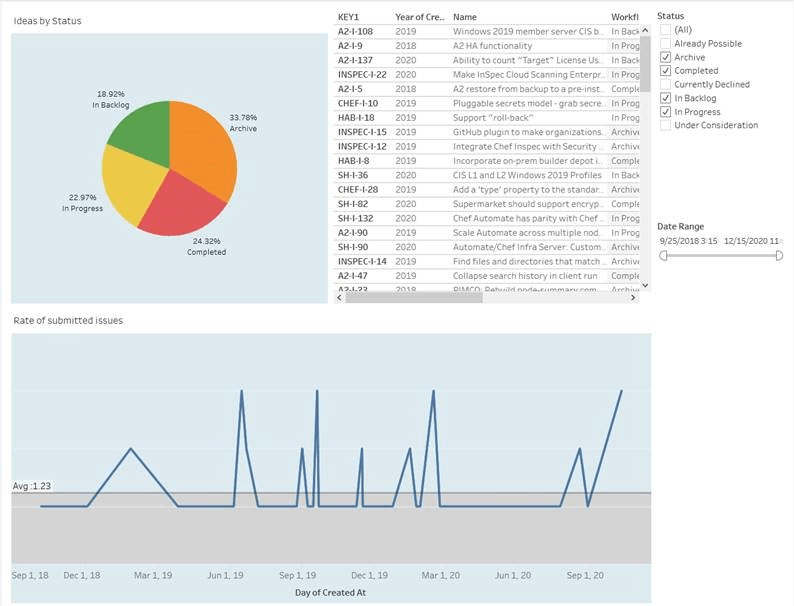Click the left handle of Date Range slider
This screenshot has height=606, width=794.
[x=662, y=256]
